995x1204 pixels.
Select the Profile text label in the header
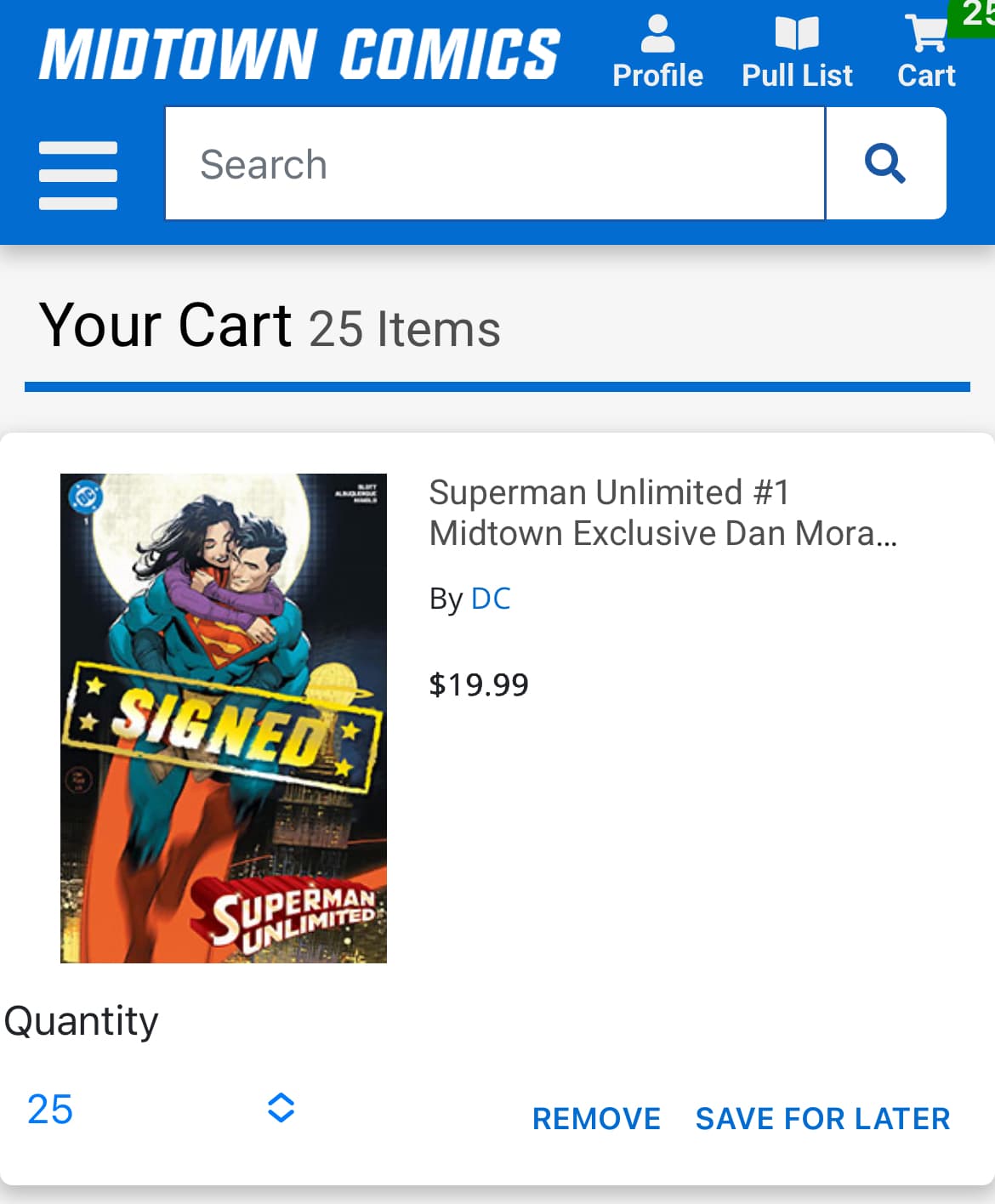pyautogui.click(x=657, y=76)
